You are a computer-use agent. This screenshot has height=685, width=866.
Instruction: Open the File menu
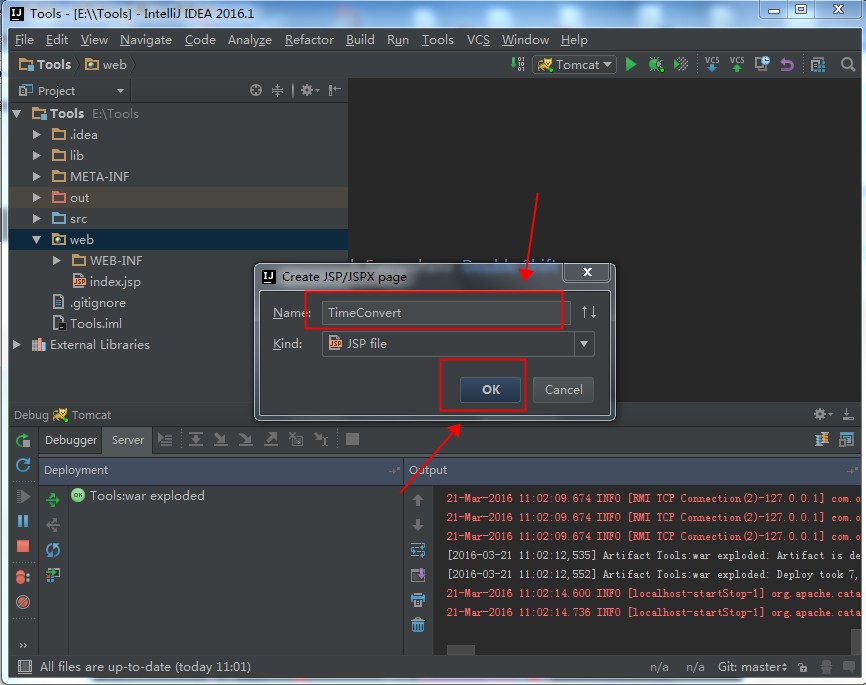point(24,40)
